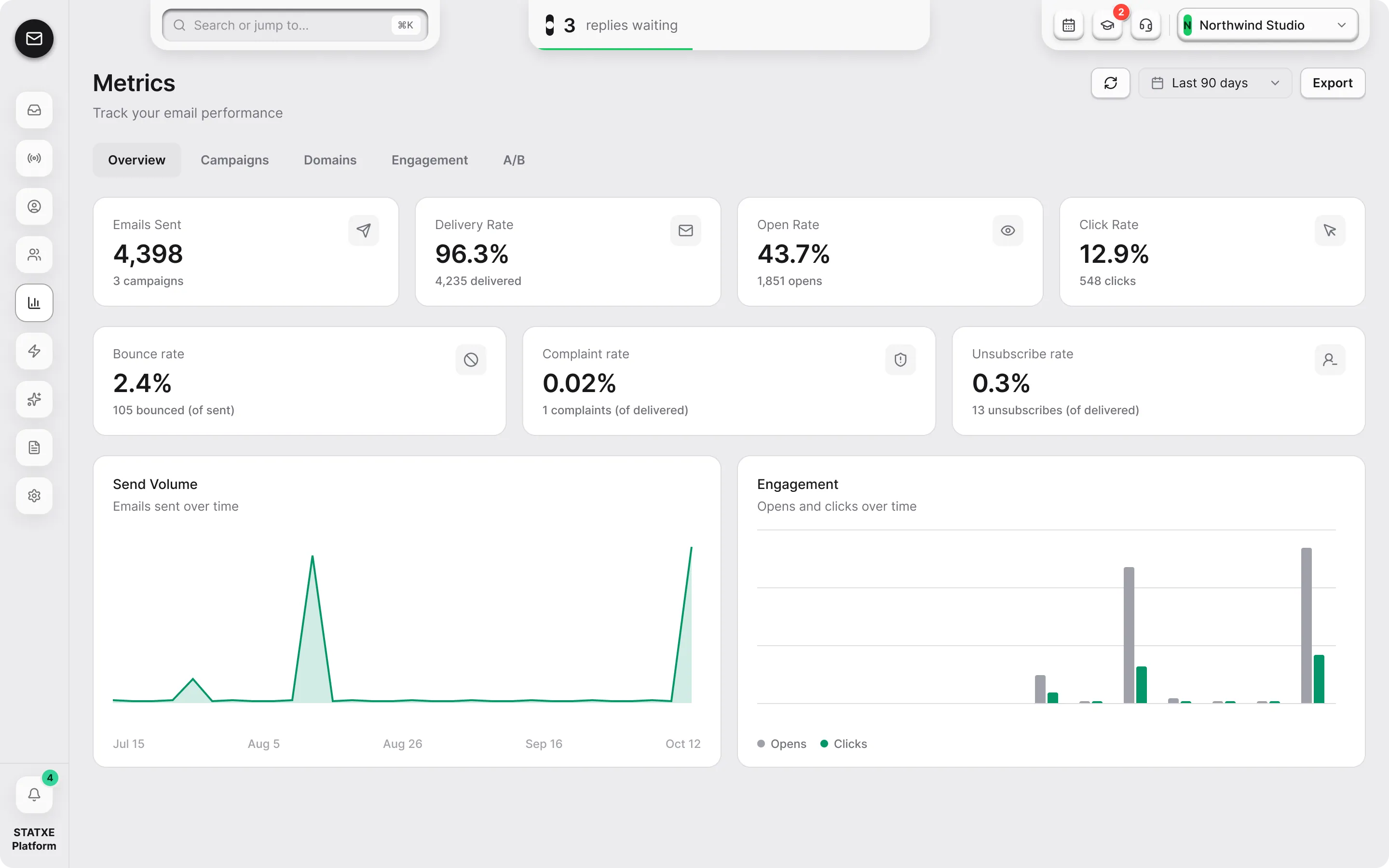Switch to the A/B tab
Image resolution: width=1389 pixels, height=868 pixels.
pos(514,160)
